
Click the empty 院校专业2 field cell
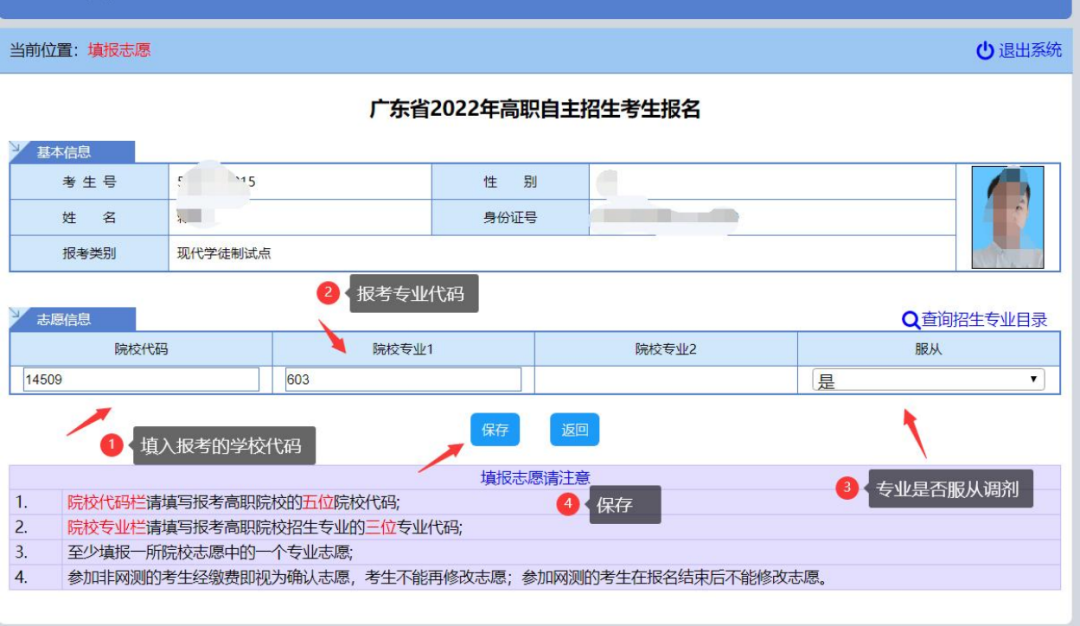665,380
